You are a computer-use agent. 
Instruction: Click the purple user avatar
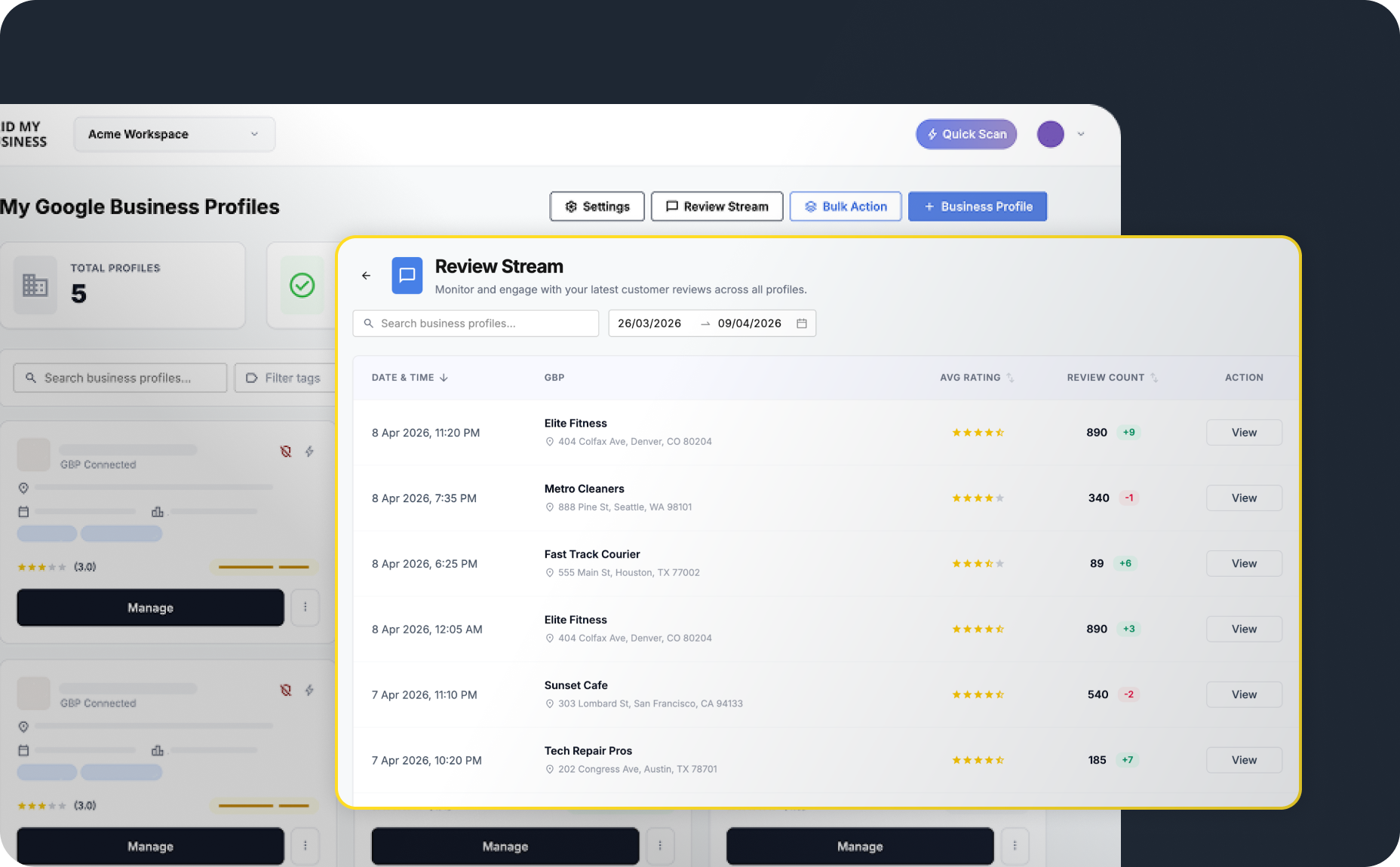click(x=1051, y=134)
